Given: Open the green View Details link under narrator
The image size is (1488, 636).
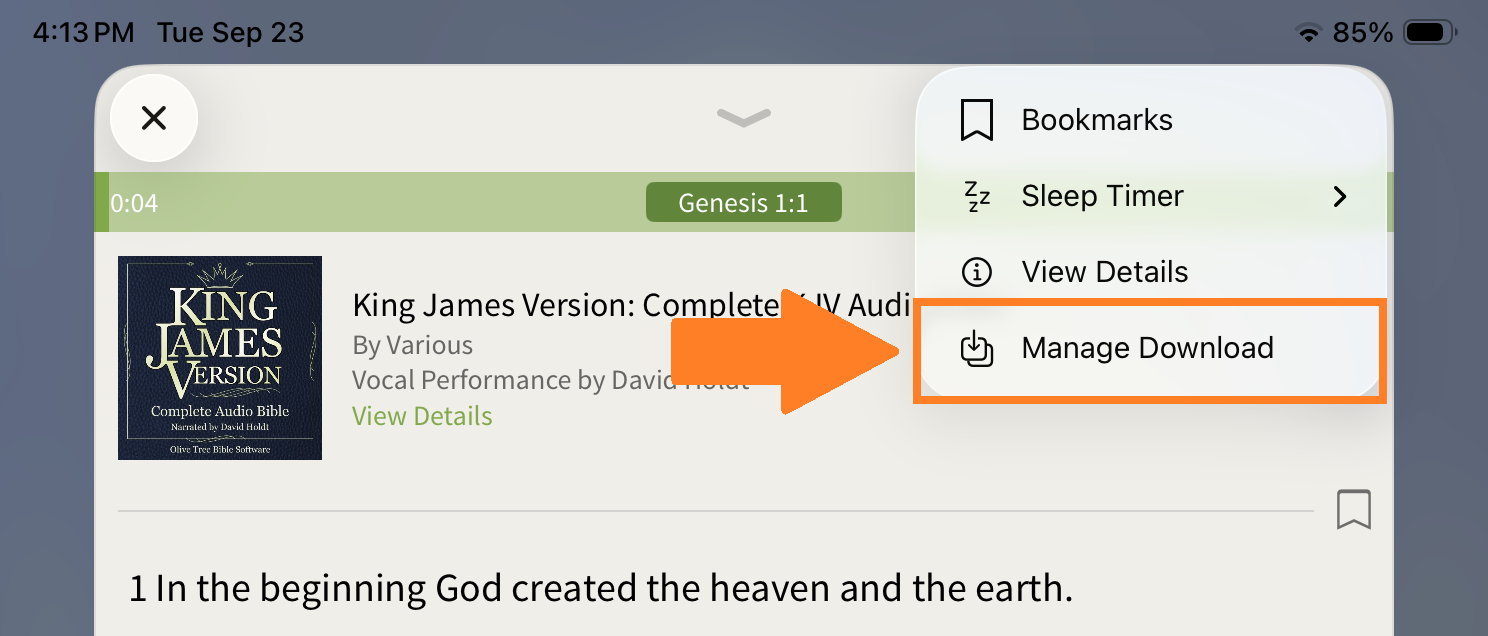Looking at the screenshot, I should pos(422,416).
